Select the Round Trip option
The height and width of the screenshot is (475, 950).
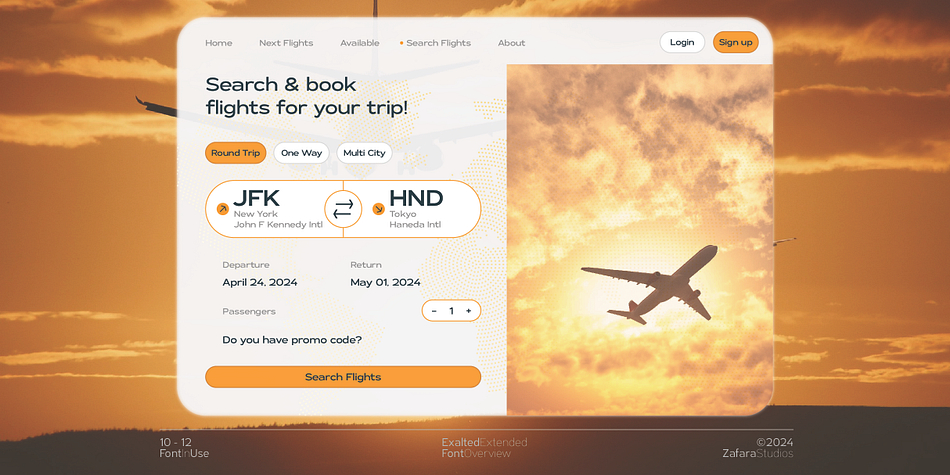point(236,153)
